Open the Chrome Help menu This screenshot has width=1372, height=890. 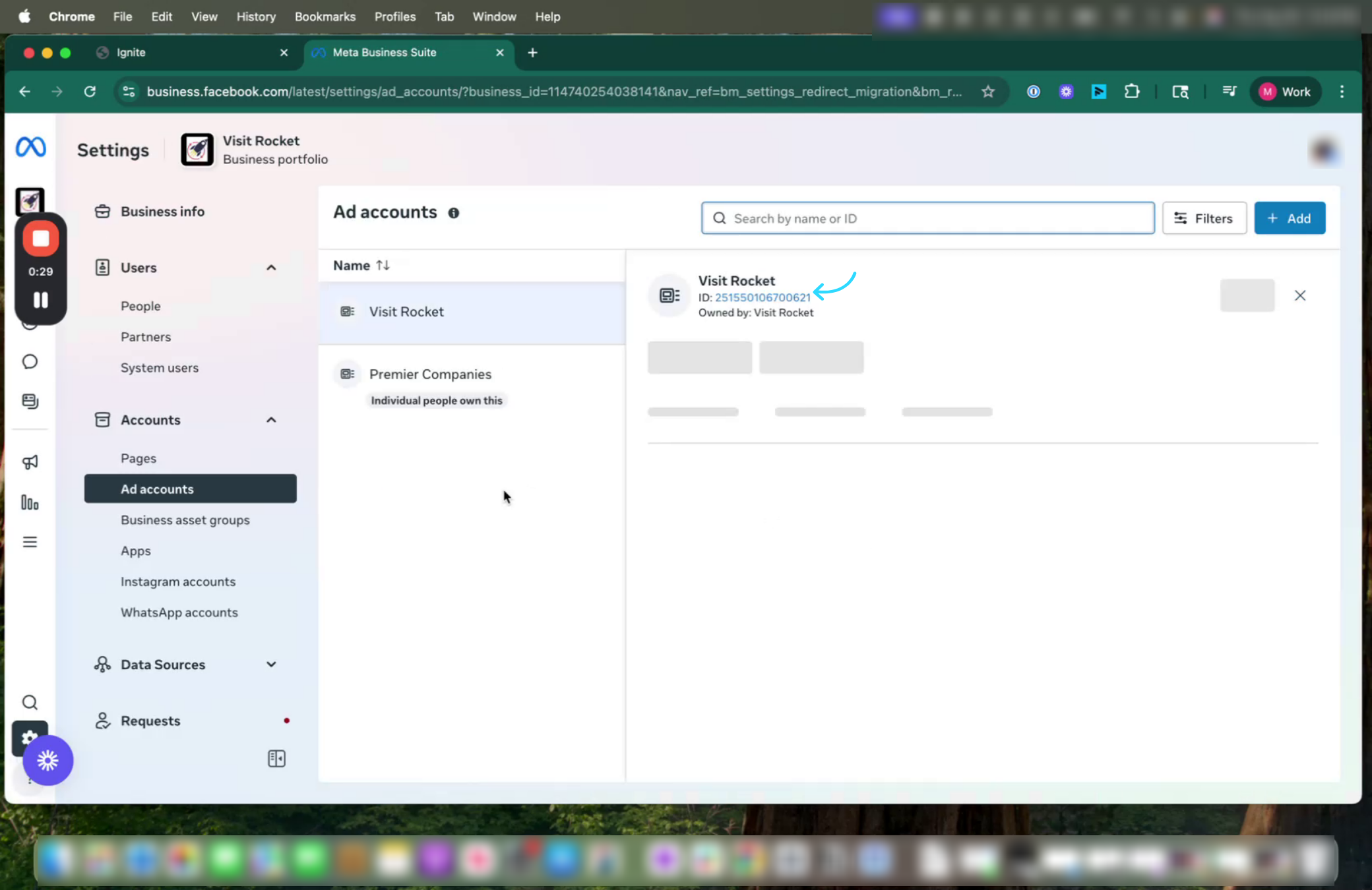547,16
